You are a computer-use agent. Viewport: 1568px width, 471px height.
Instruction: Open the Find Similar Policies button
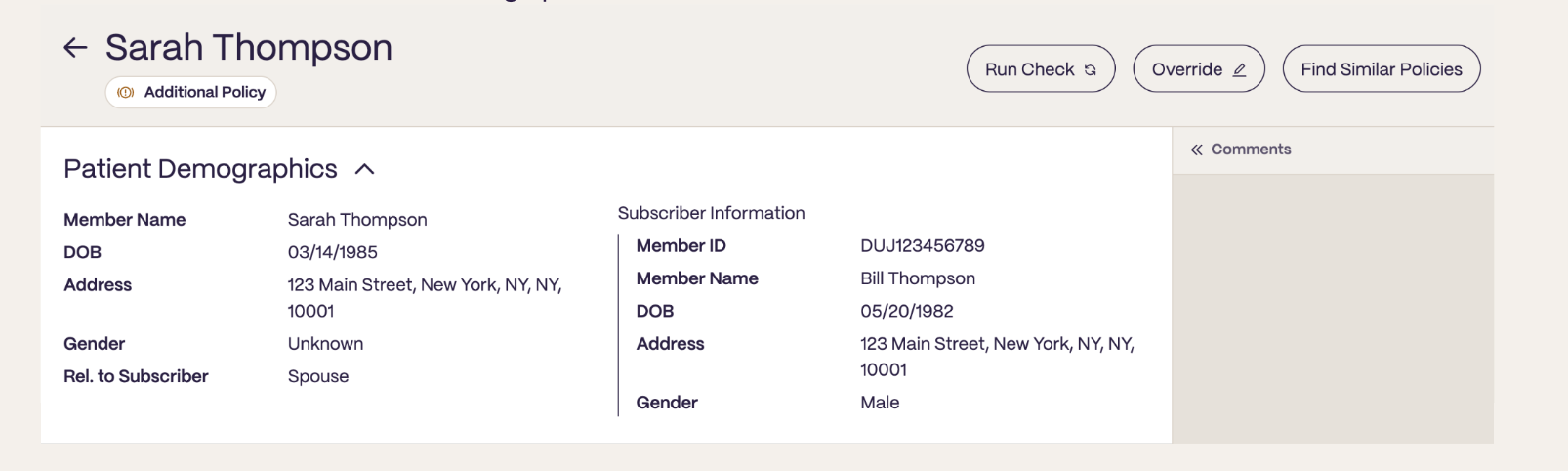coord(1382,69)
